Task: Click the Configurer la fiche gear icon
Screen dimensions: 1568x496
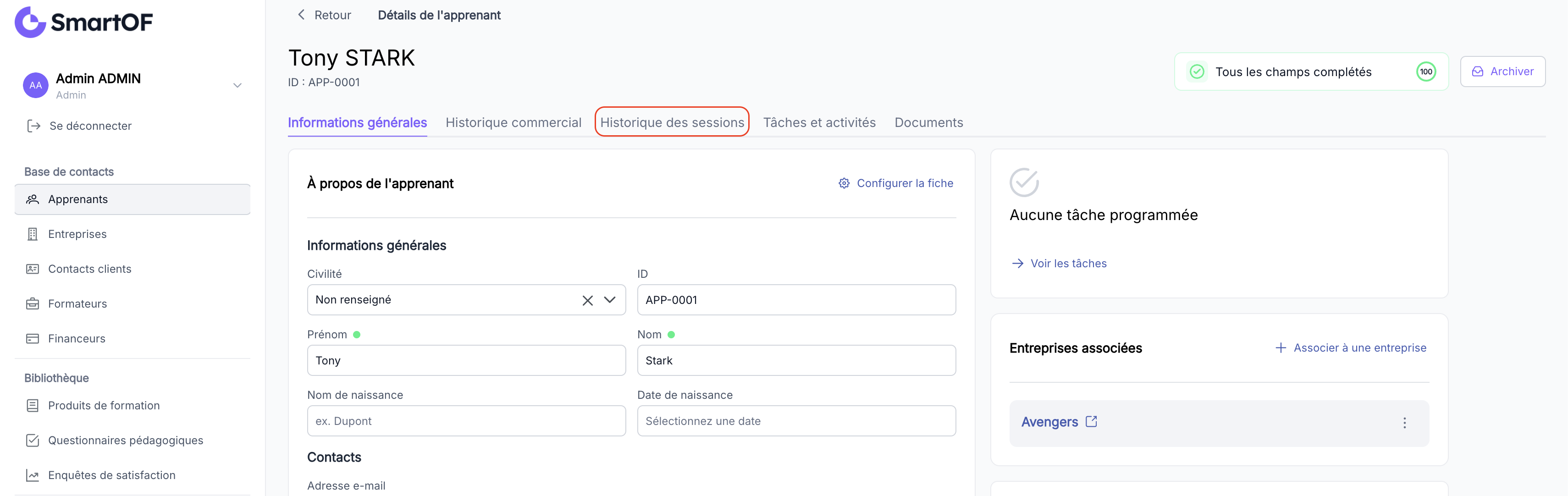Action: (x=844, y=183)
